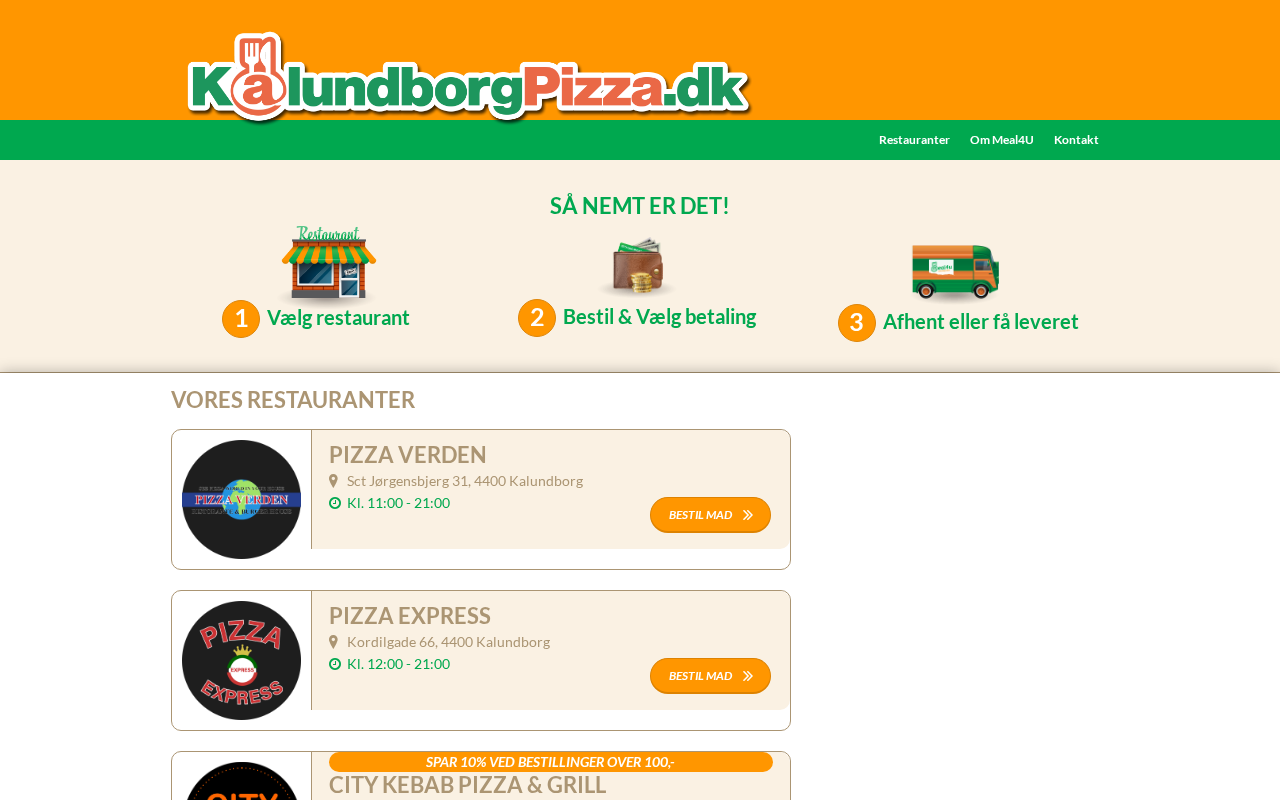Open the PIZZA VERDEN restaurant title
The height and width of the screenshot is (800, 1280).
408,455
